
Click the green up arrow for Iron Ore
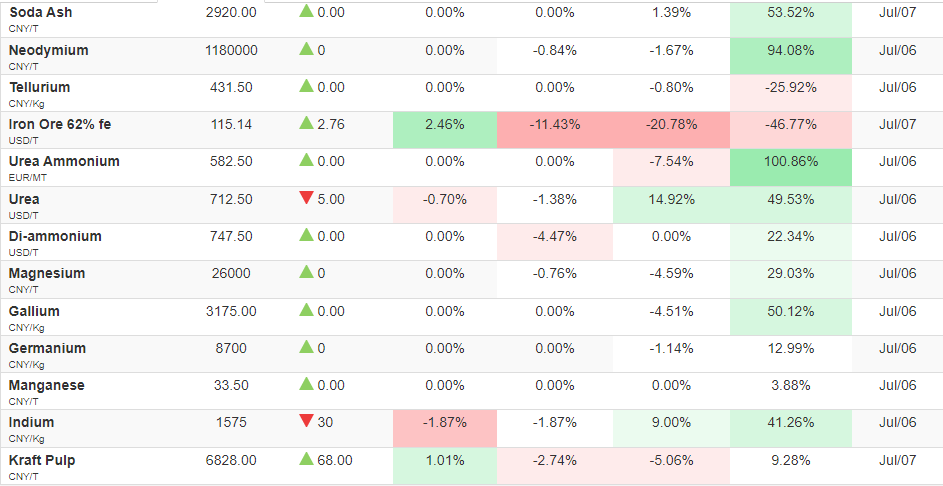click(x=307, y=123)
